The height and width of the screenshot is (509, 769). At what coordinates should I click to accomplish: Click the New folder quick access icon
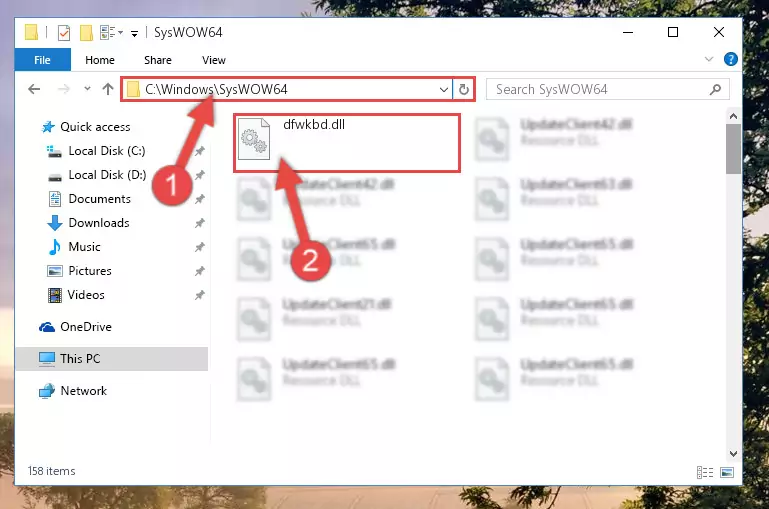coord(86,33)
